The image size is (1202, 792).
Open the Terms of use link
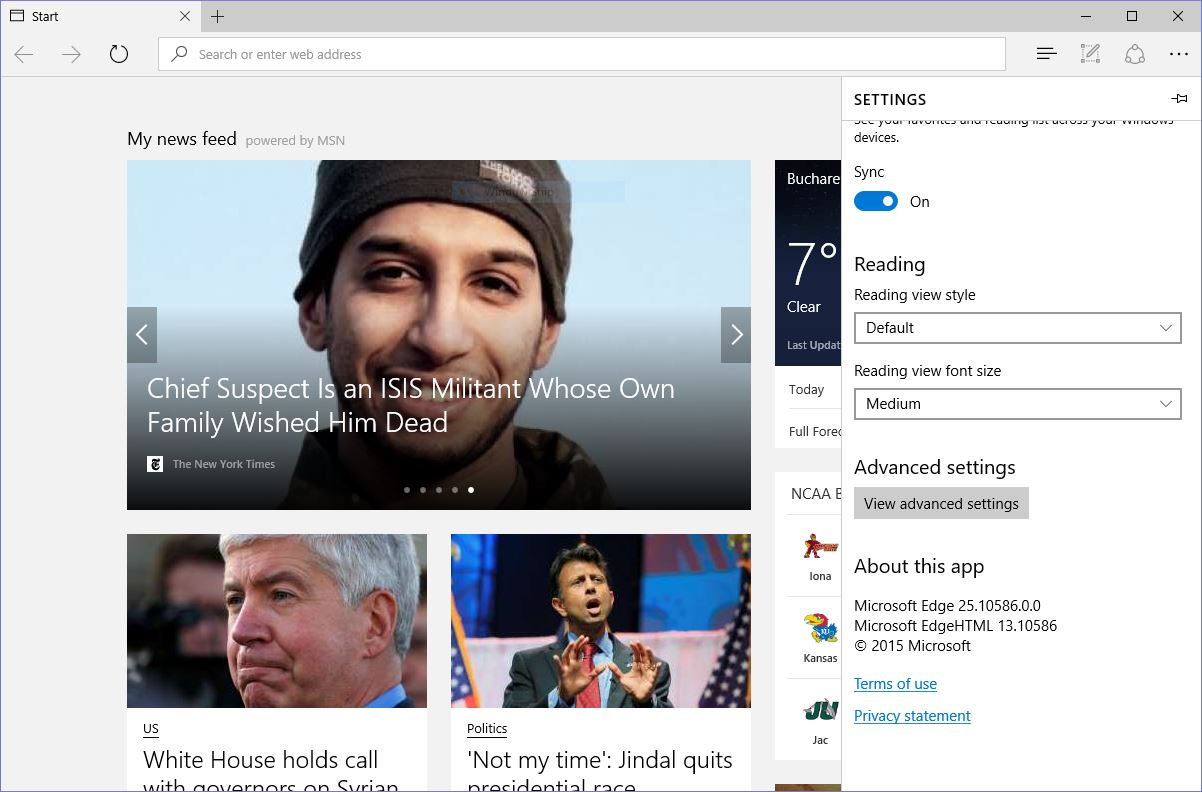(x=895, y=684)
